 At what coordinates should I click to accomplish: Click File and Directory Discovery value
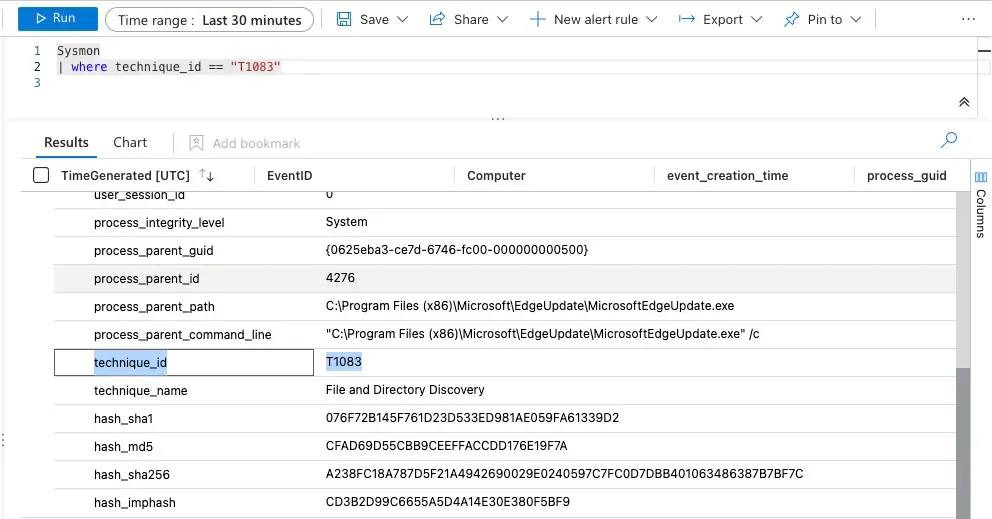tap(405, 389)
